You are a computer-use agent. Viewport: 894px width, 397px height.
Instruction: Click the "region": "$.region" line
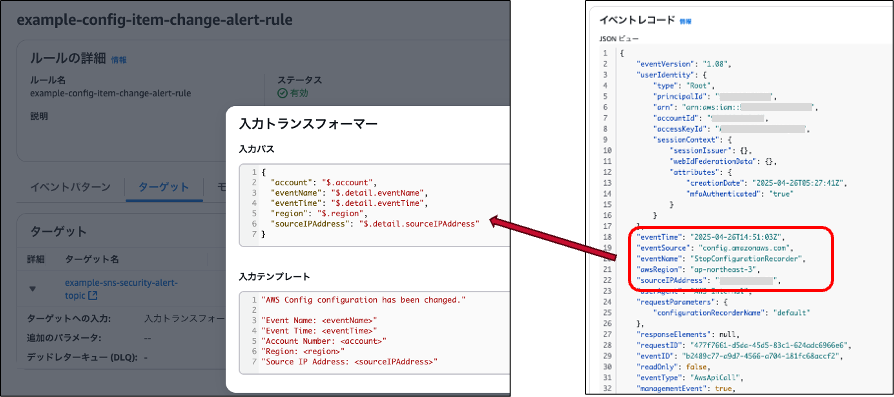(x=320, y=213)
